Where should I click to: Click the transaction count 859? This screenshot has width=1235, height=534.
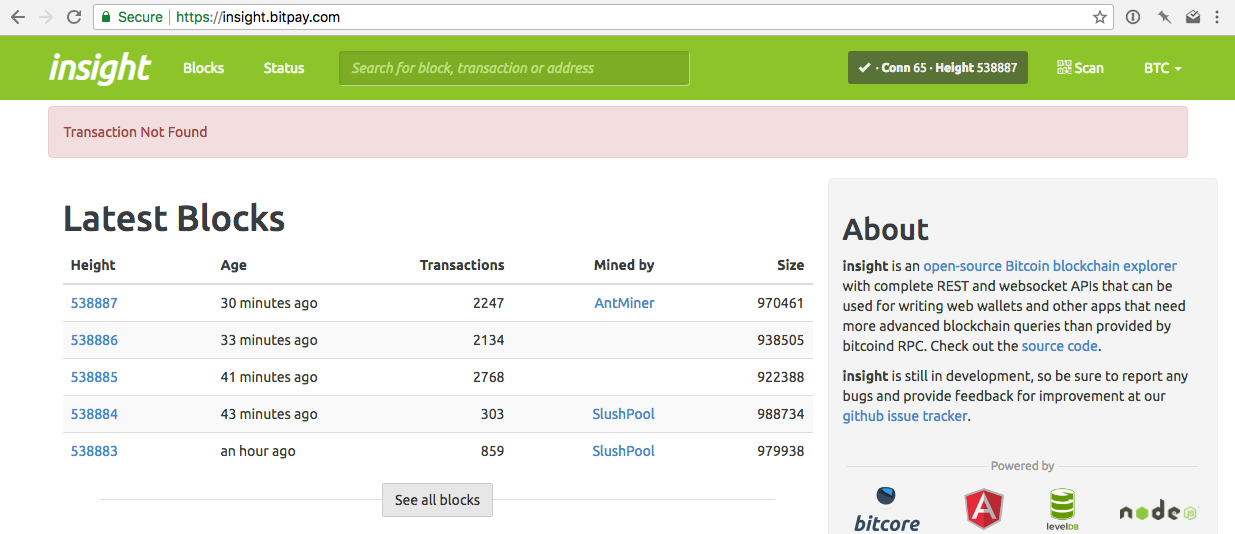click(492, 451)
